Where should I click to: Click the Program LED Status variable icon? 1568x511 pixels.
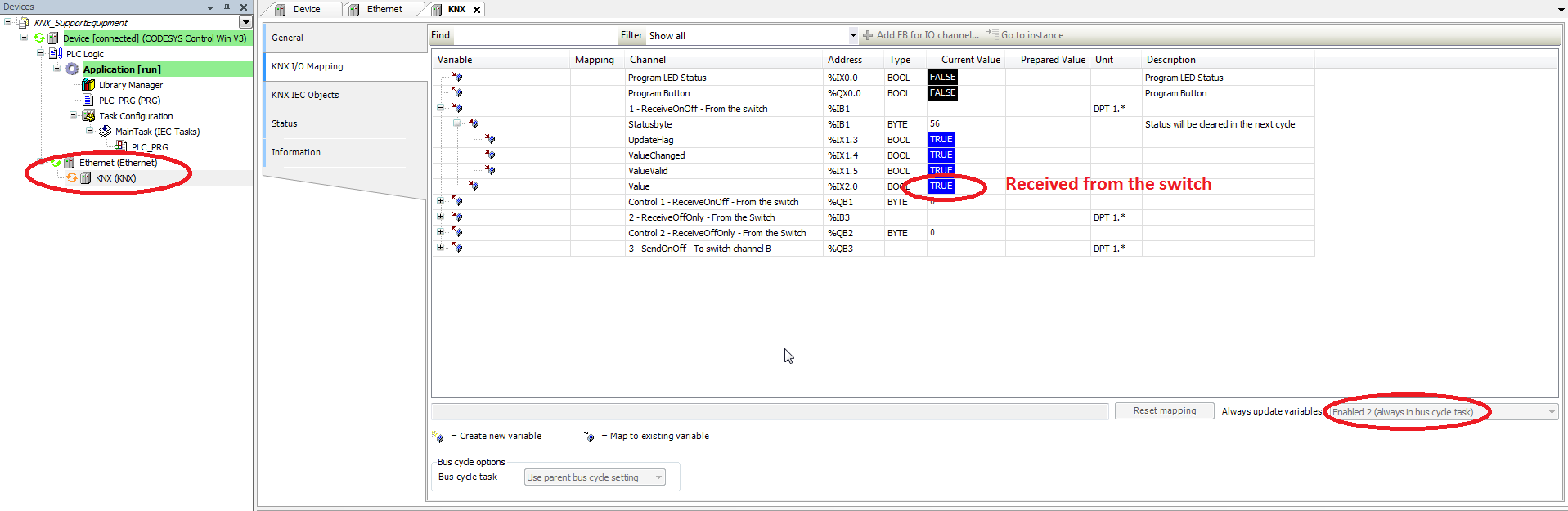[x=456, y=78]
